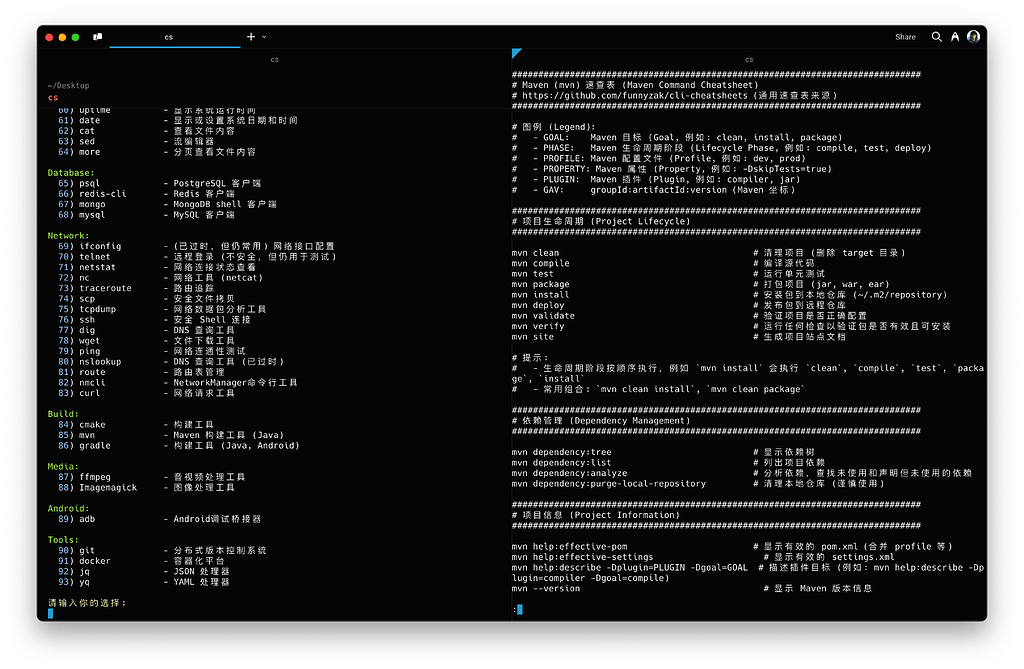This screenshot has height=669, width=1024.
Task: Select the Android: section heading
Action: pos(68,508)
